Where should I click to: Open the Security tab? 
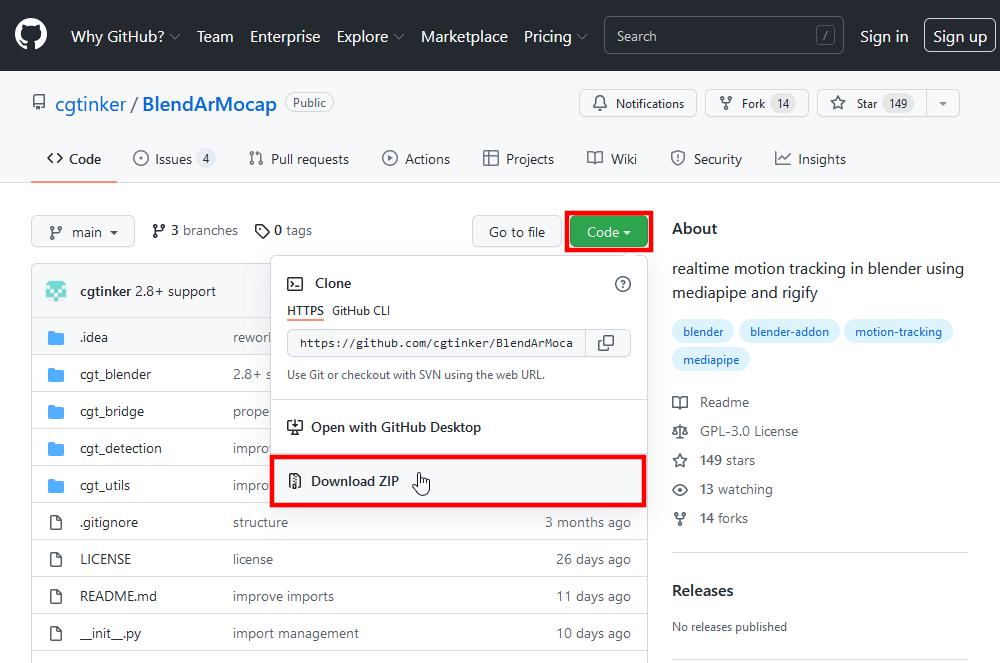706,159
